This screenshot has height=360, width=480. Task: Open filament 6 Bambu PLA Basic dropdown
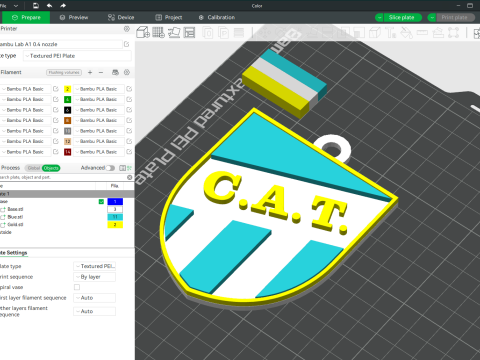[99, 110]
